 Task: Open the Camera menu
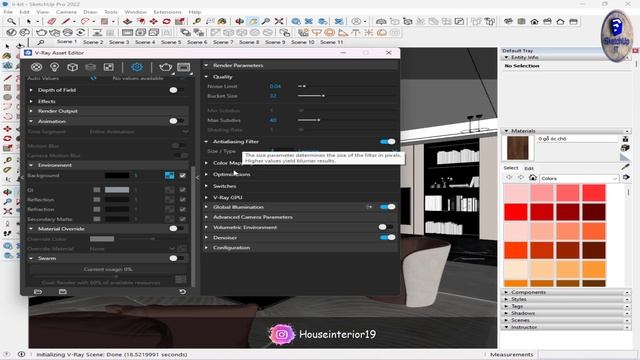66,12
